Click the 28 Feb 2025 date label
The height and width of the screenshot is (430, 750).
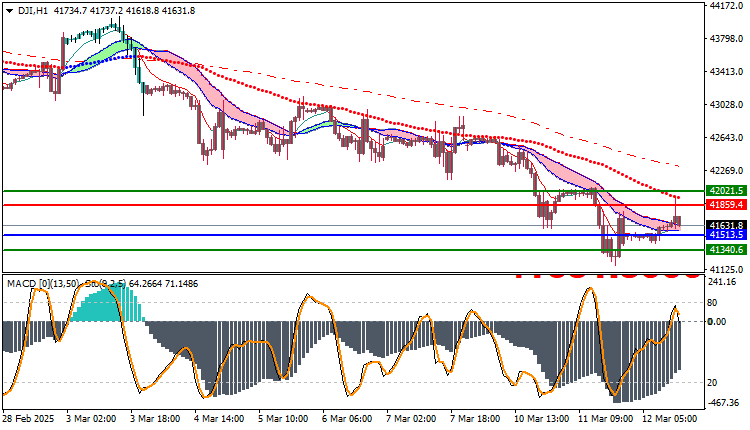[28, 419]
